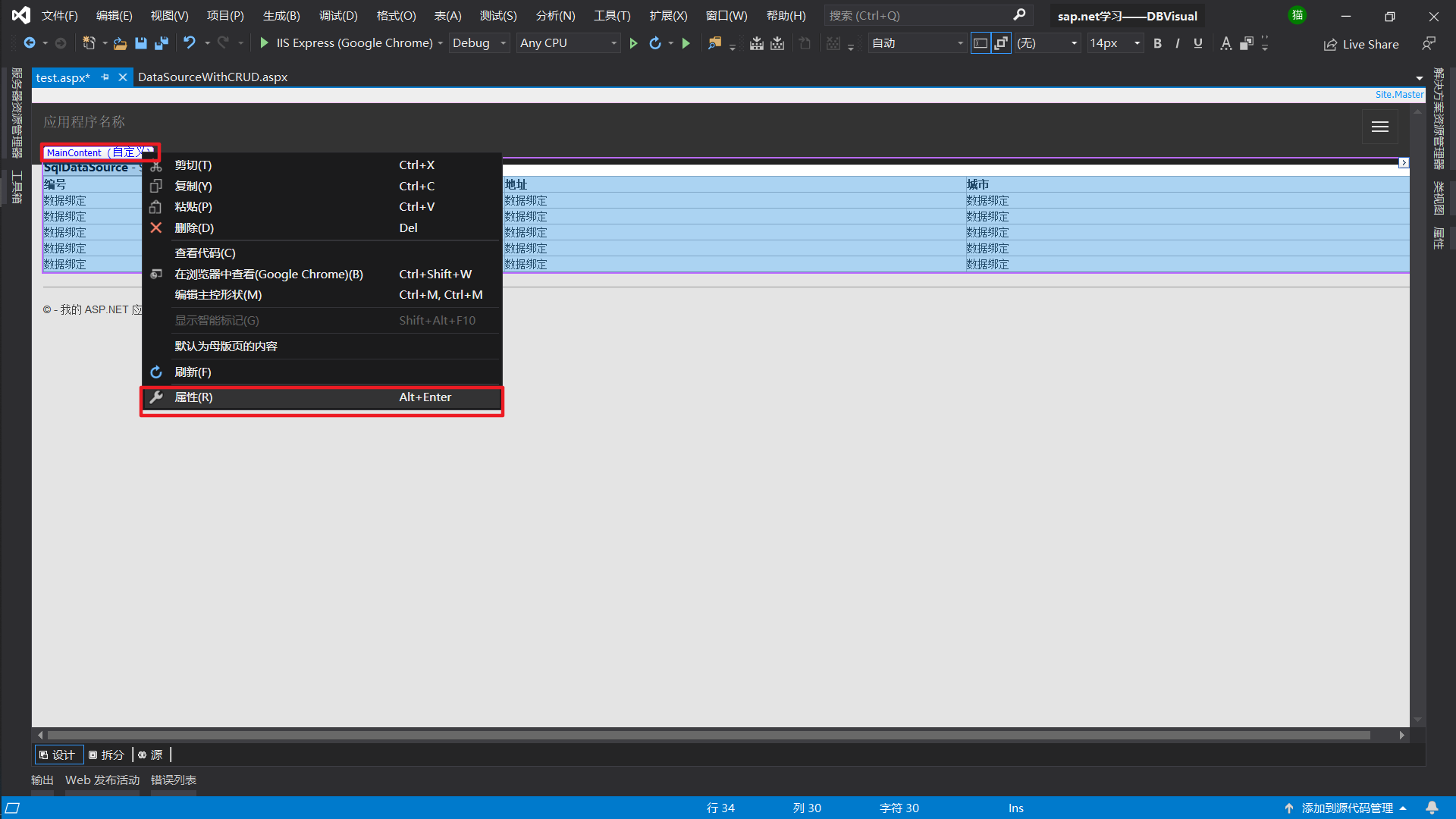The width and height of the screenshot is (1456, 819).
Task: Select 剪切(T) in the context menu
Action: coord(322,165)
